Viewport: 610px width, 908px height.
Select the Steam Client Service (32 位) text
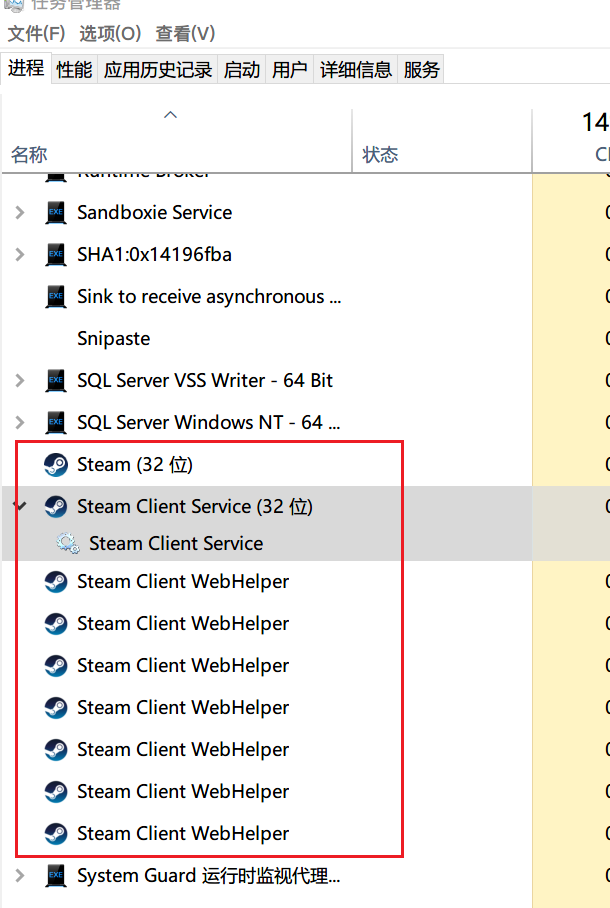[195, 507]
